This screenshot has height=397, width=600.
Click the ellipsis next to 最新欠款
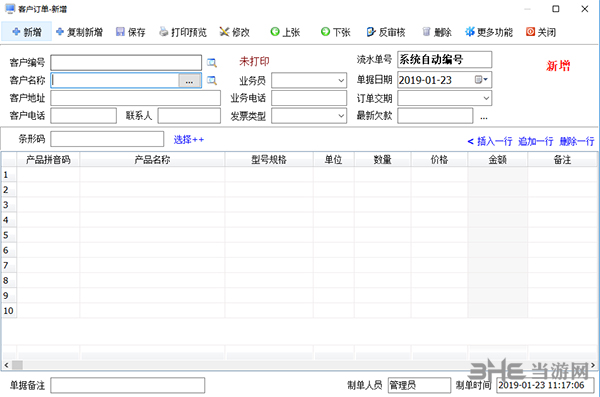pos(484,117)
